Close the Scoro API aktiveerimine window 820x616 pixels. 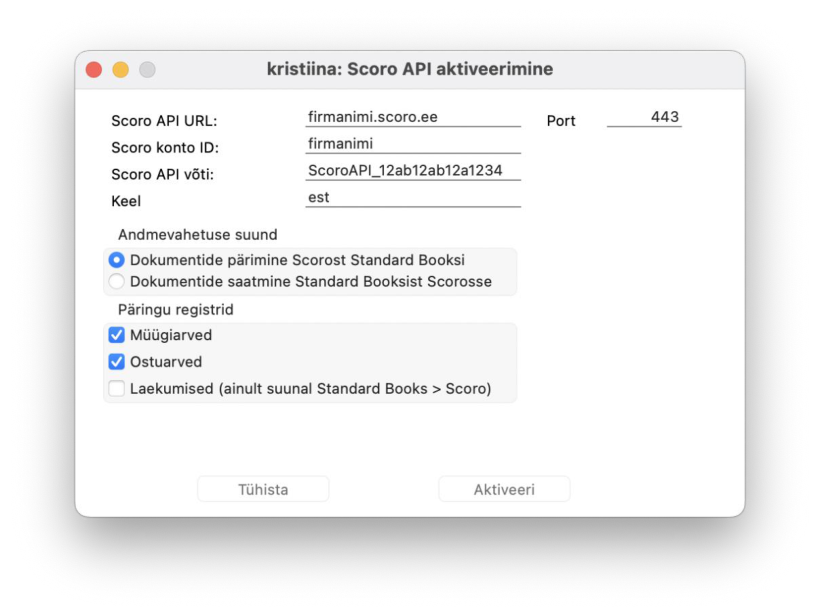[x=94, y=70]
